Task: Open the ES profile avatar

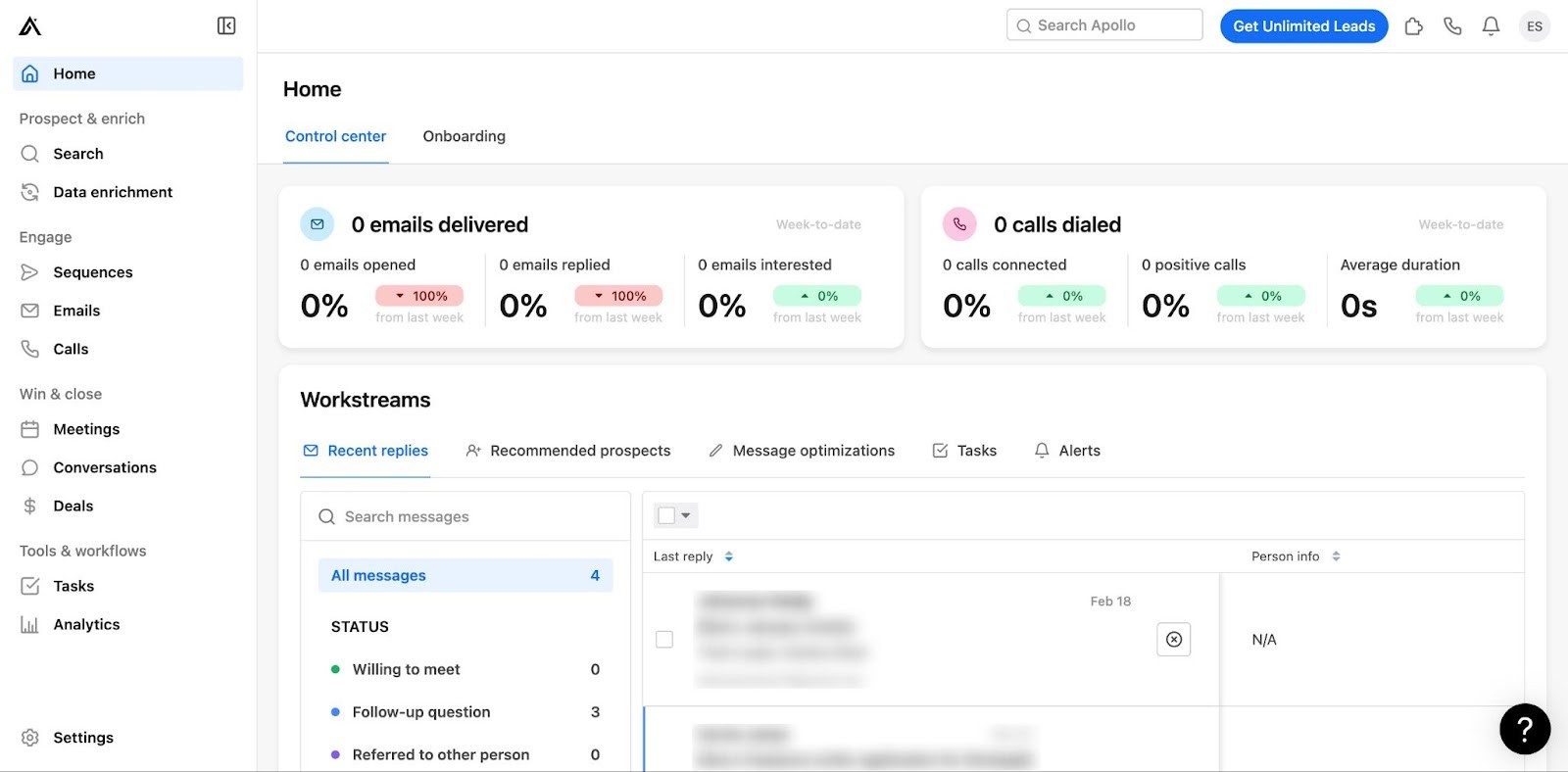Action: tap(1535, 26)
